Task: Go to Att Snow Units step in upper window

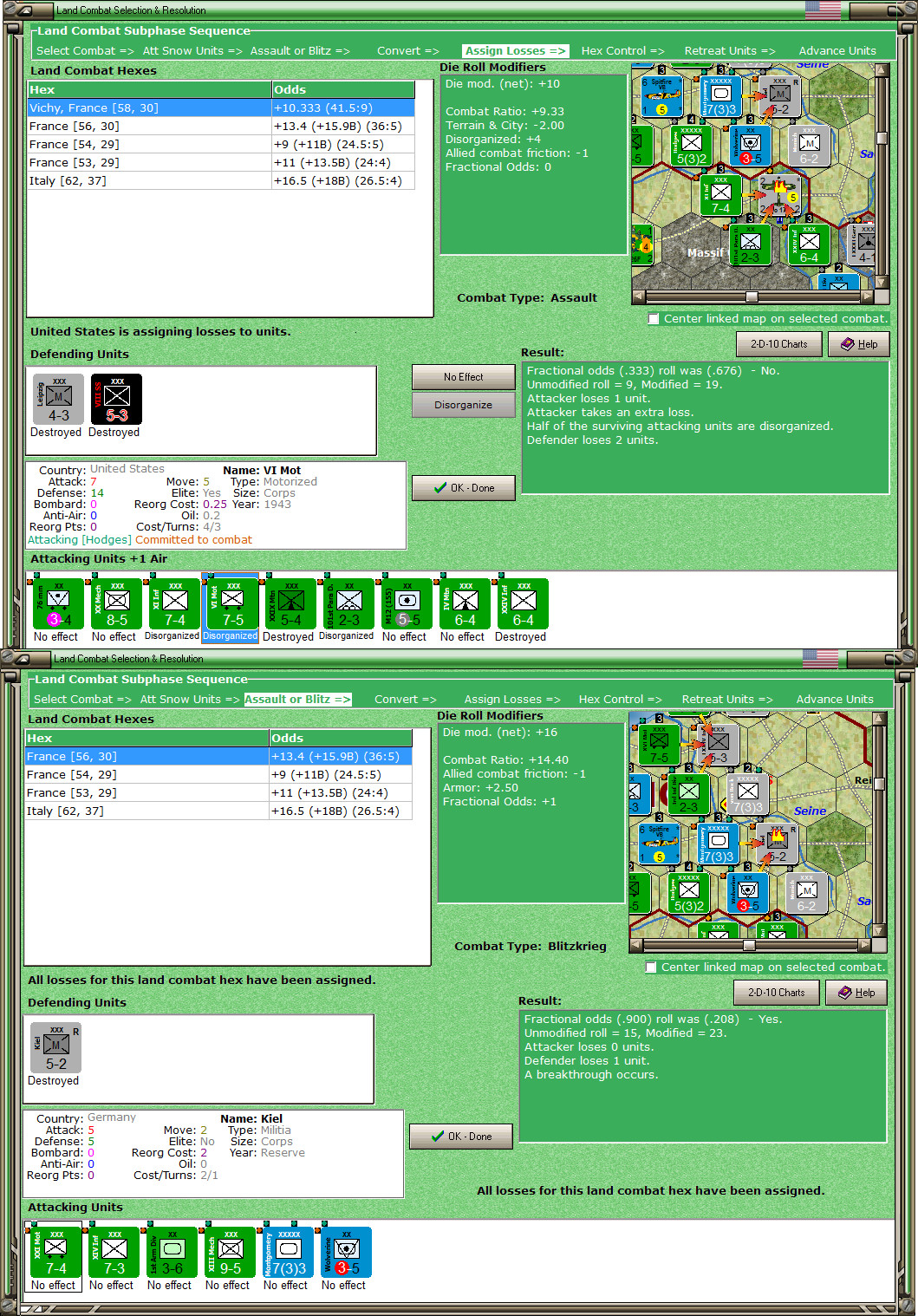Action: (x=192, y=51)
